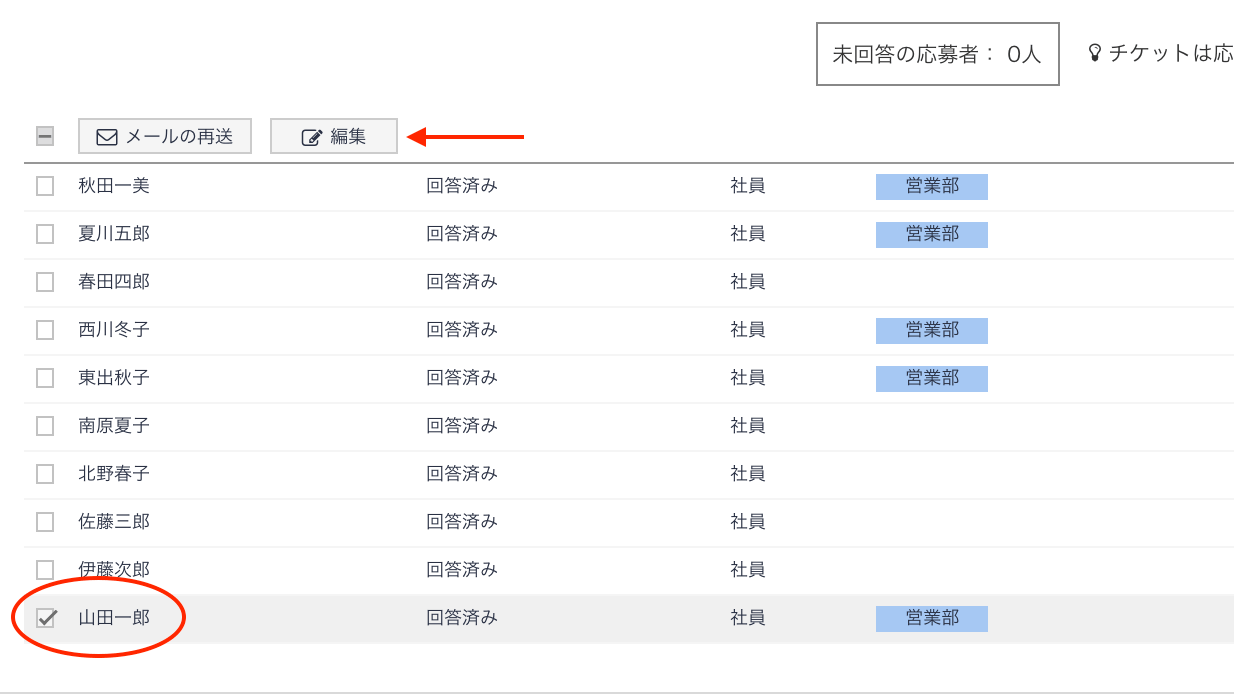
Task: Click the 未回答の応募者 counter box
Action: [937, 54]
